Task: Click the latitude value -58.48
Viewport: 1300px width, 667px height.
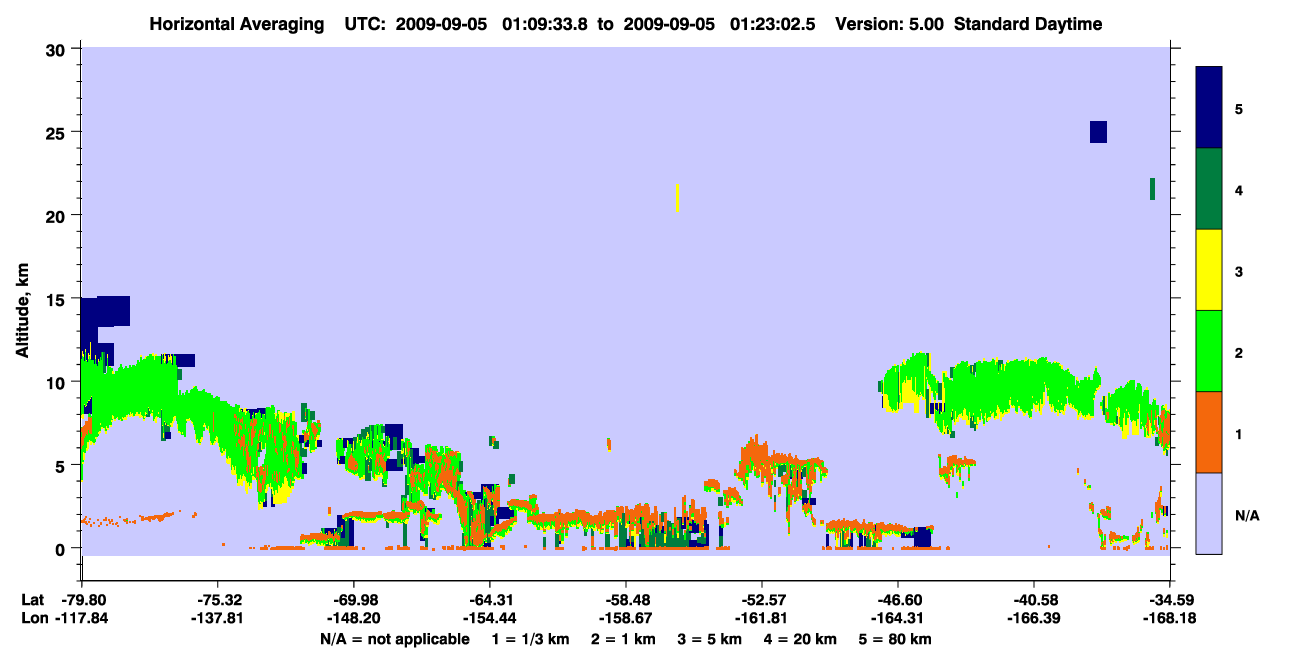Action: tap(626, 600)
